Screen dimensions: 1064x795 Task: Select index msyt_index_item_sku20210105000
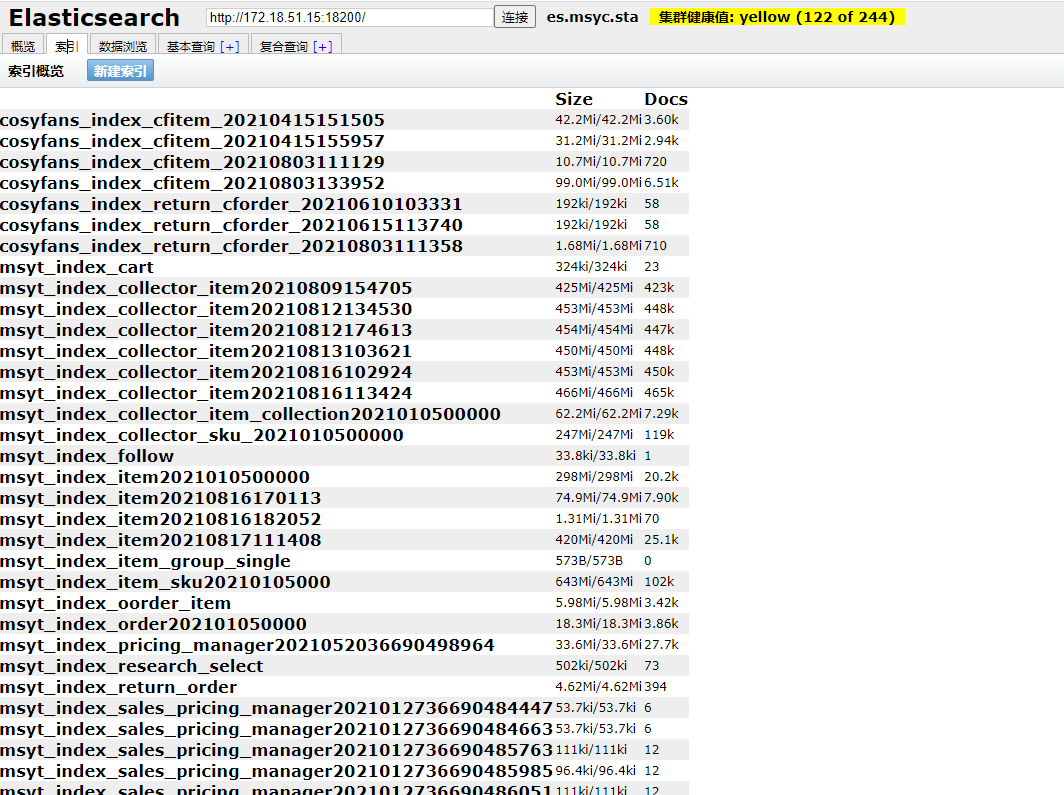click(165, 583)
